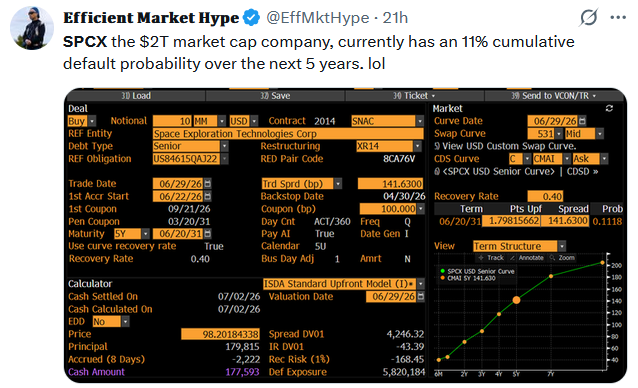The height and width of the screenshot is (388, 638).
Task: Expand the Buy/Sell dropdown
Action: 92,121
